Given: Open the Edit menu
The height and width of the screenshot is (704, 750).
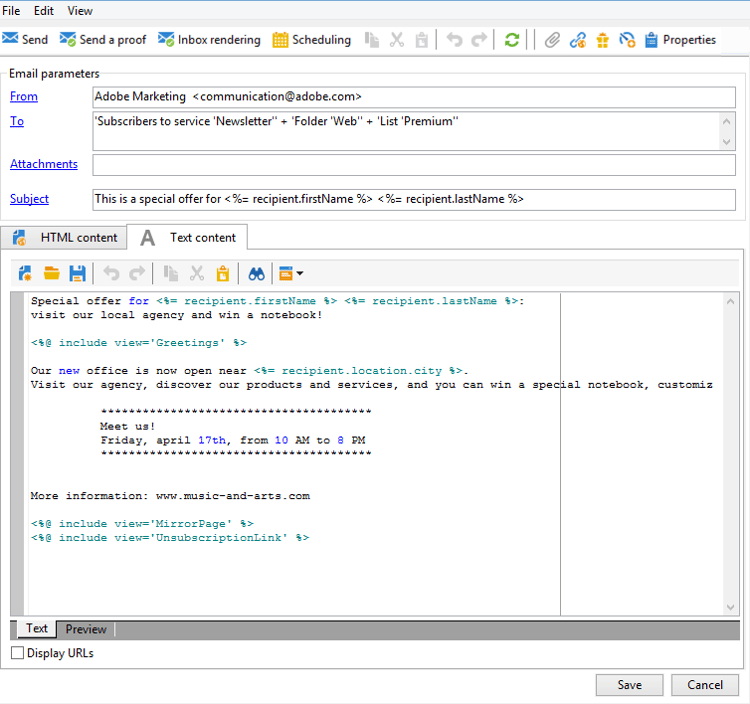Looking at the screenshot, I should pyautogui.click(x=44, y=11).
